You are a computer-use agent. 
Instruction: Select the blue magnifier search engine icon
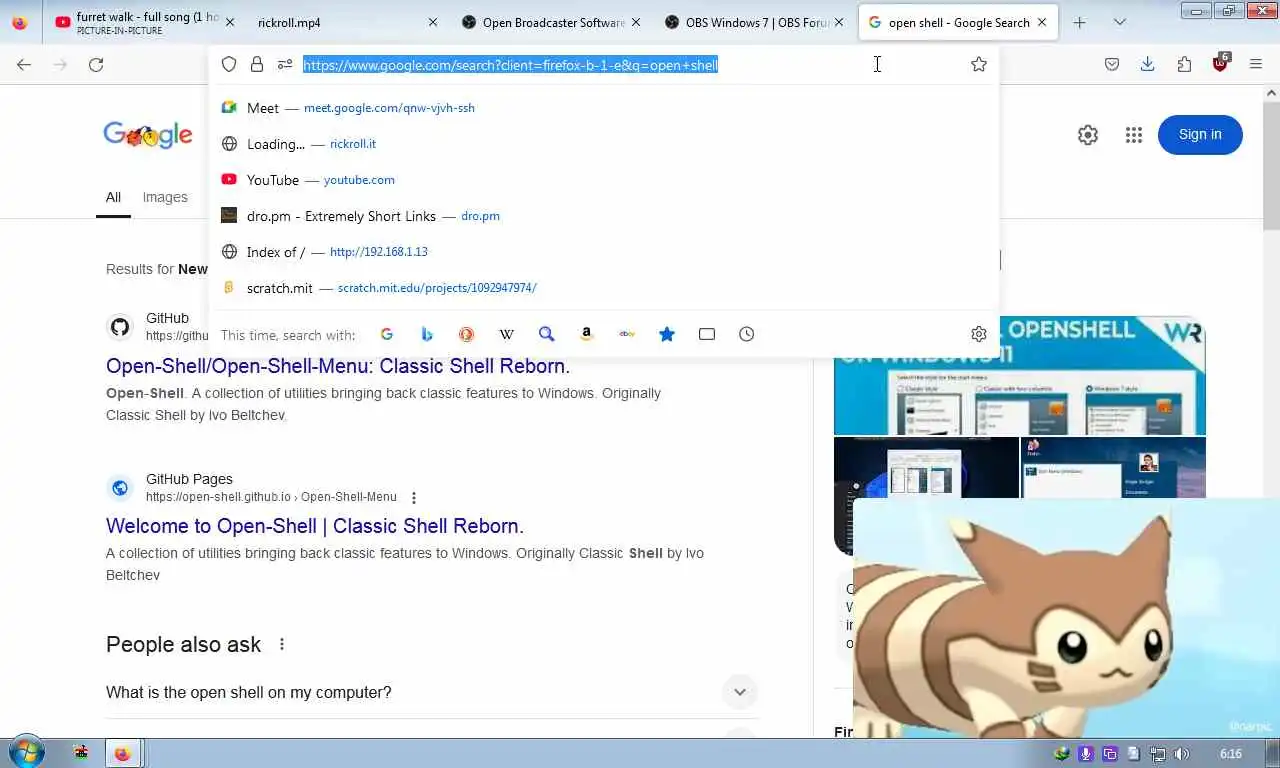546,334
